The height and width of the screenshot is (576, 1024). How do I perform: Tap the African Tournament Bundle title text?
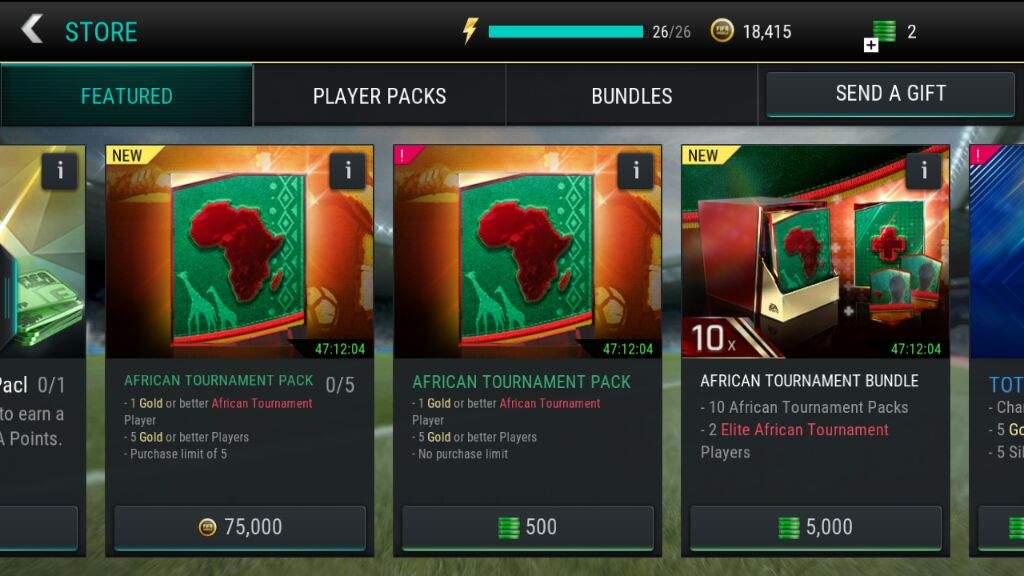coord(809,381)
